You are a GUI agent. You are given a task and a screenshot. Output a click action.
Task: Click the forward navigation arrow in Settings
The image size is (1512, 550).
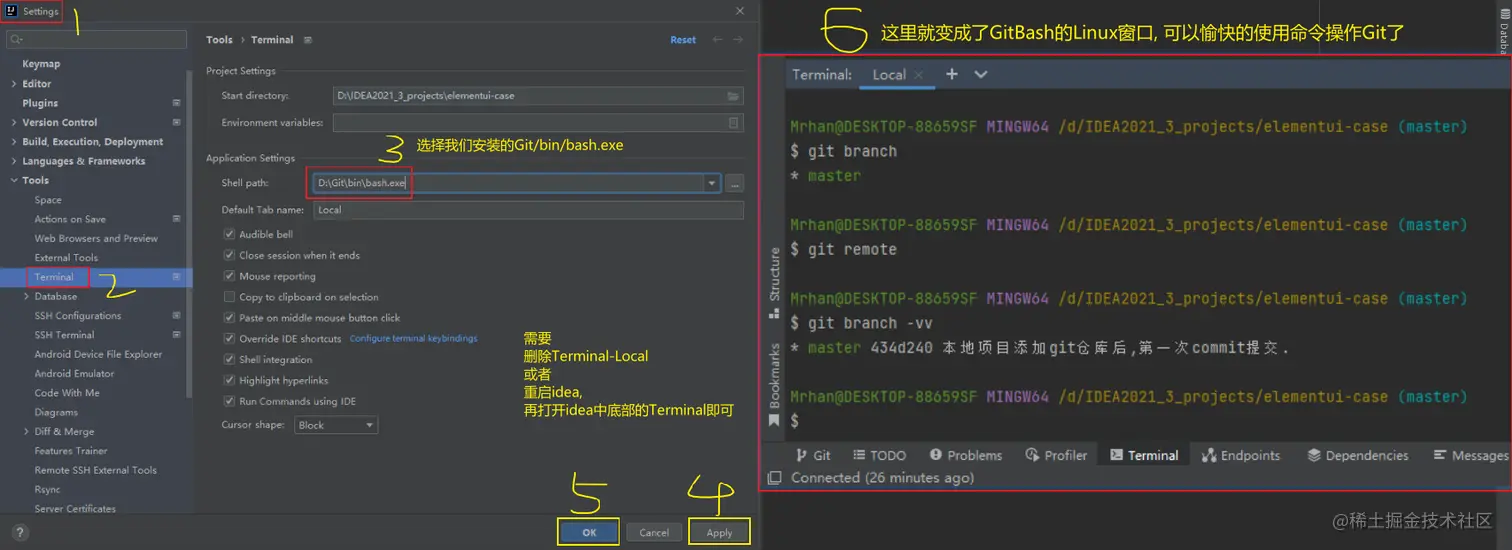pos(738,40)
